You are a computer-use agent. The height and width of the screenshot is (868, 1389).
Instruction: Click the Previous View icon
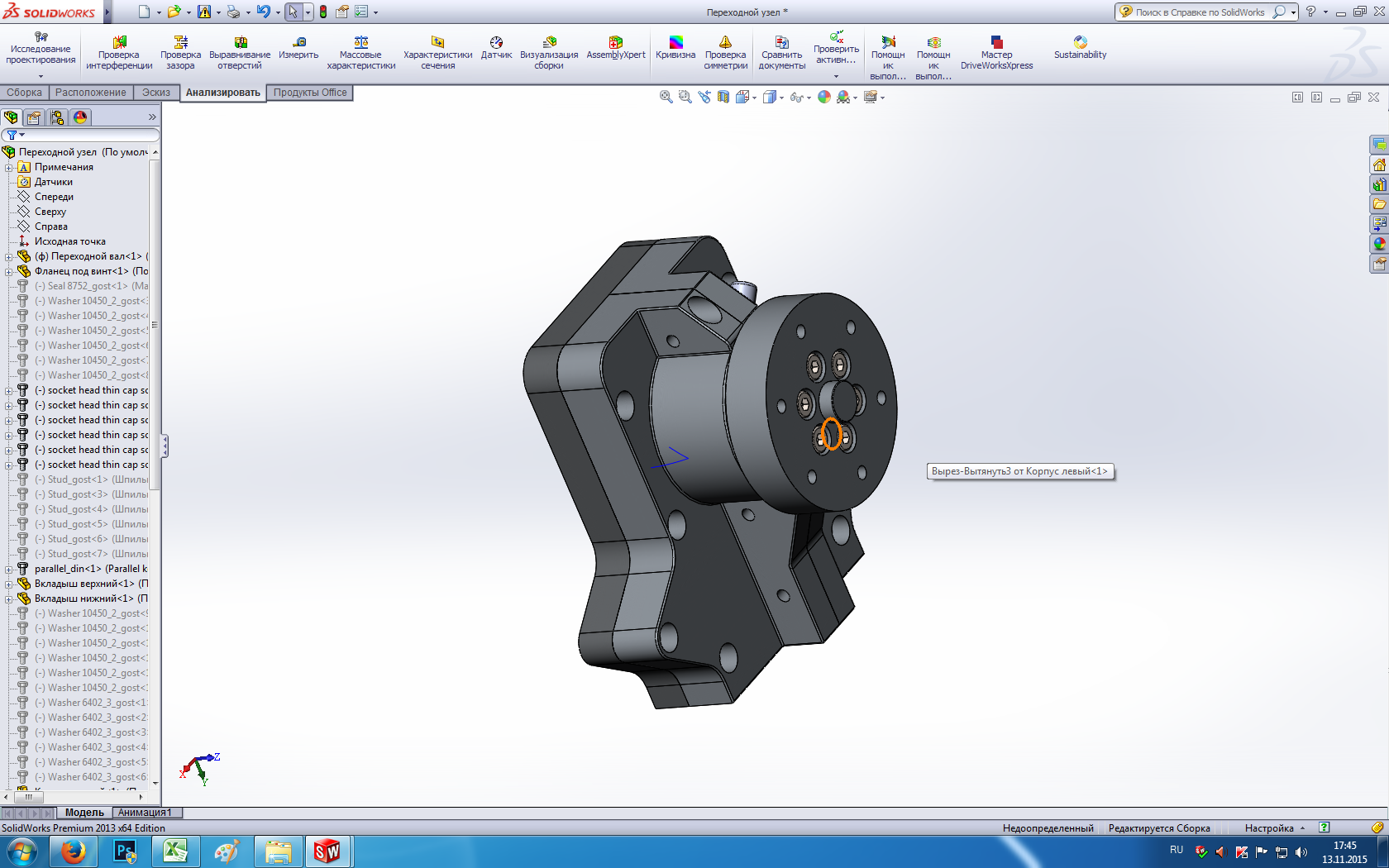[x=704, y=97]
